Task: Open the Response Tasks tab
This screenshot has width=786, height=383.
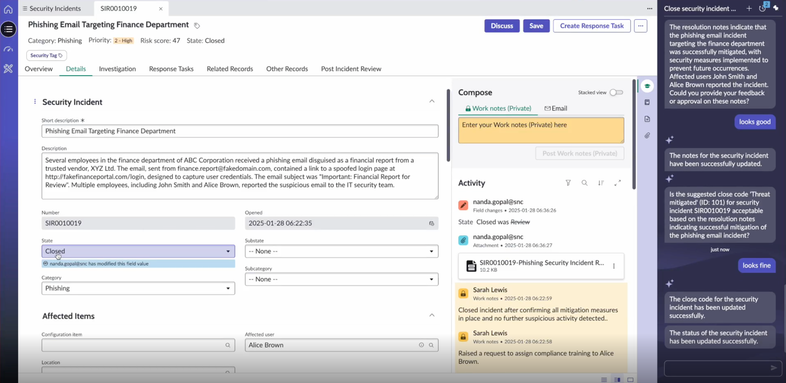Action: point(171,69)
